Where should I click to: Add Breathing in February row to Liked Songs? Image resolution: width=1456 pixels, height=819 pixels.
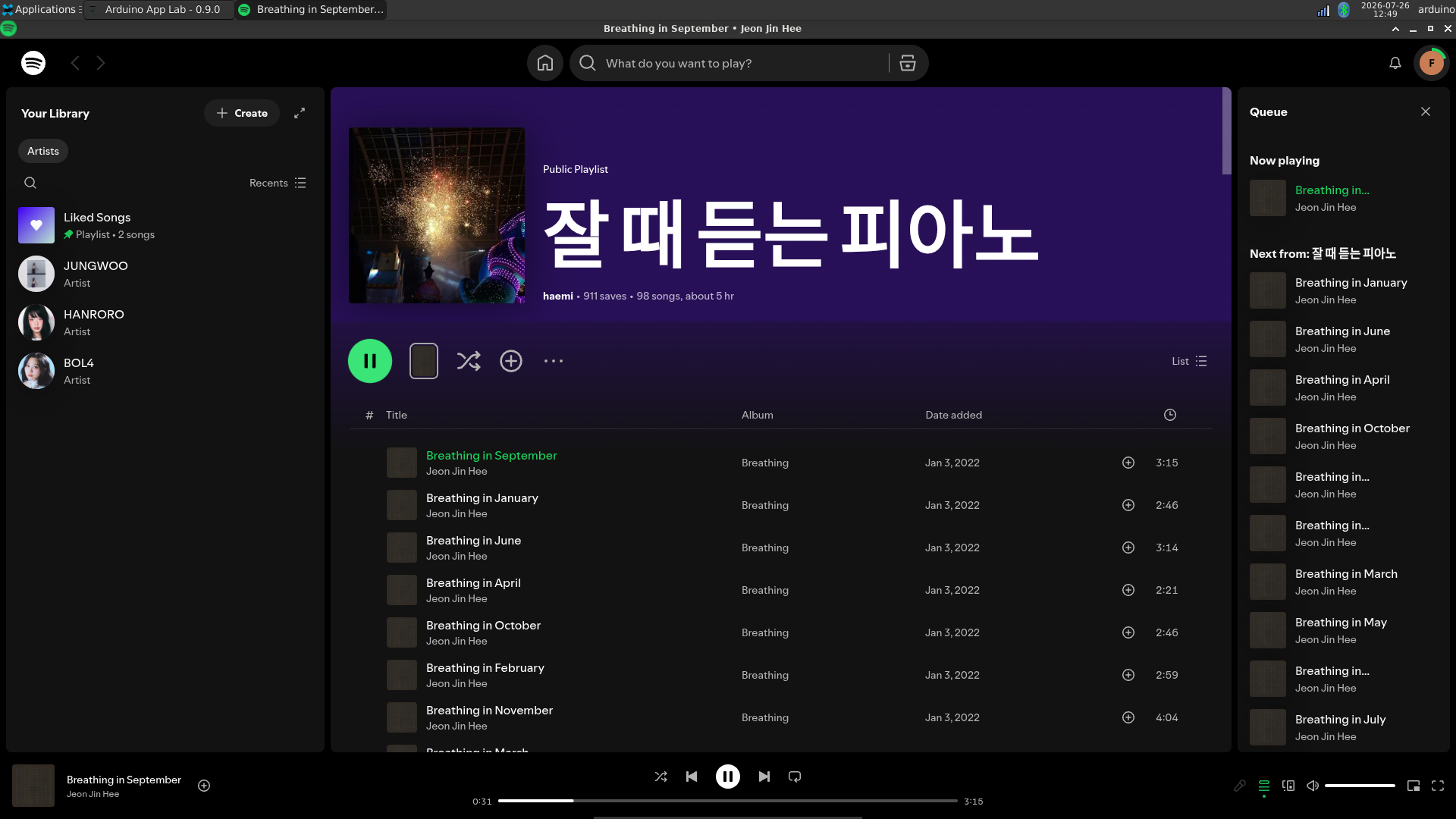click(x=1128, y=675)
